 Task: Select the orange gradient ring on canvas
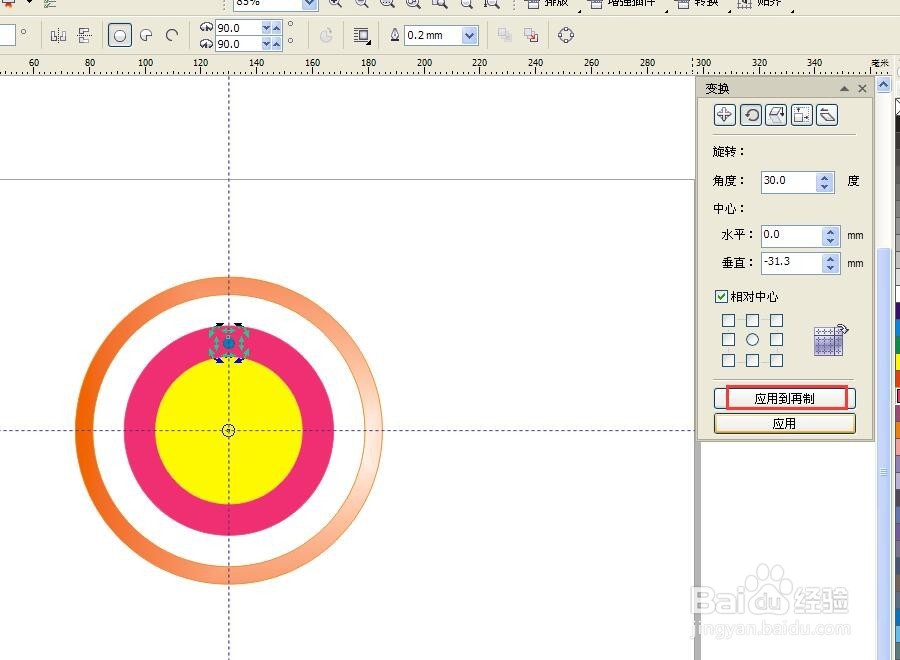pyautogui.click(x=85, y=430)
